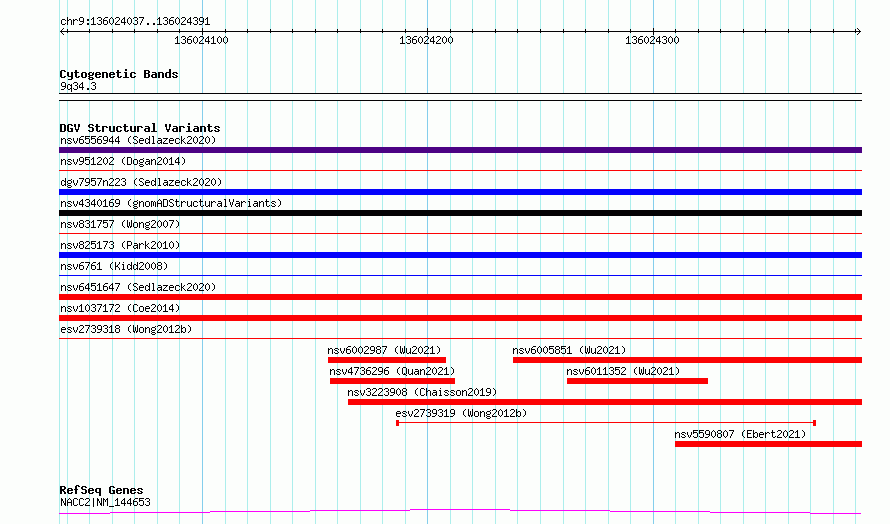Screen dimensions: 890x524
Task: Click ruler position 136024100
Action: [201, 40]
